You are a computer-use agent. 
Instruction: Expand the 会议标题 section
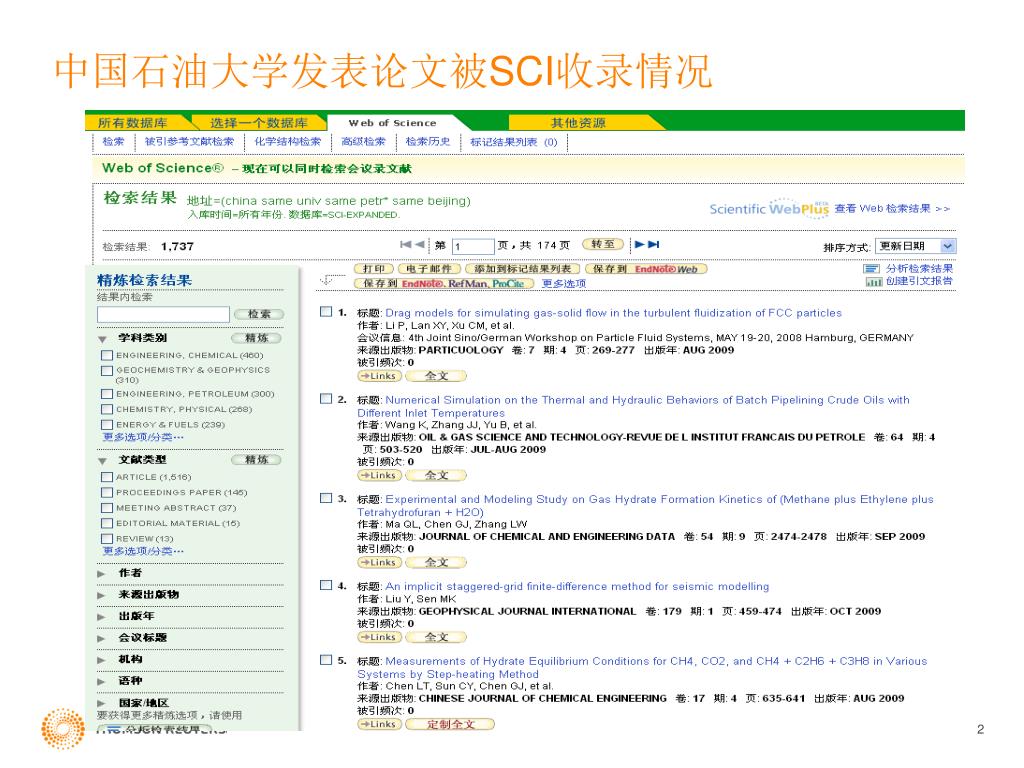(101, 639)
